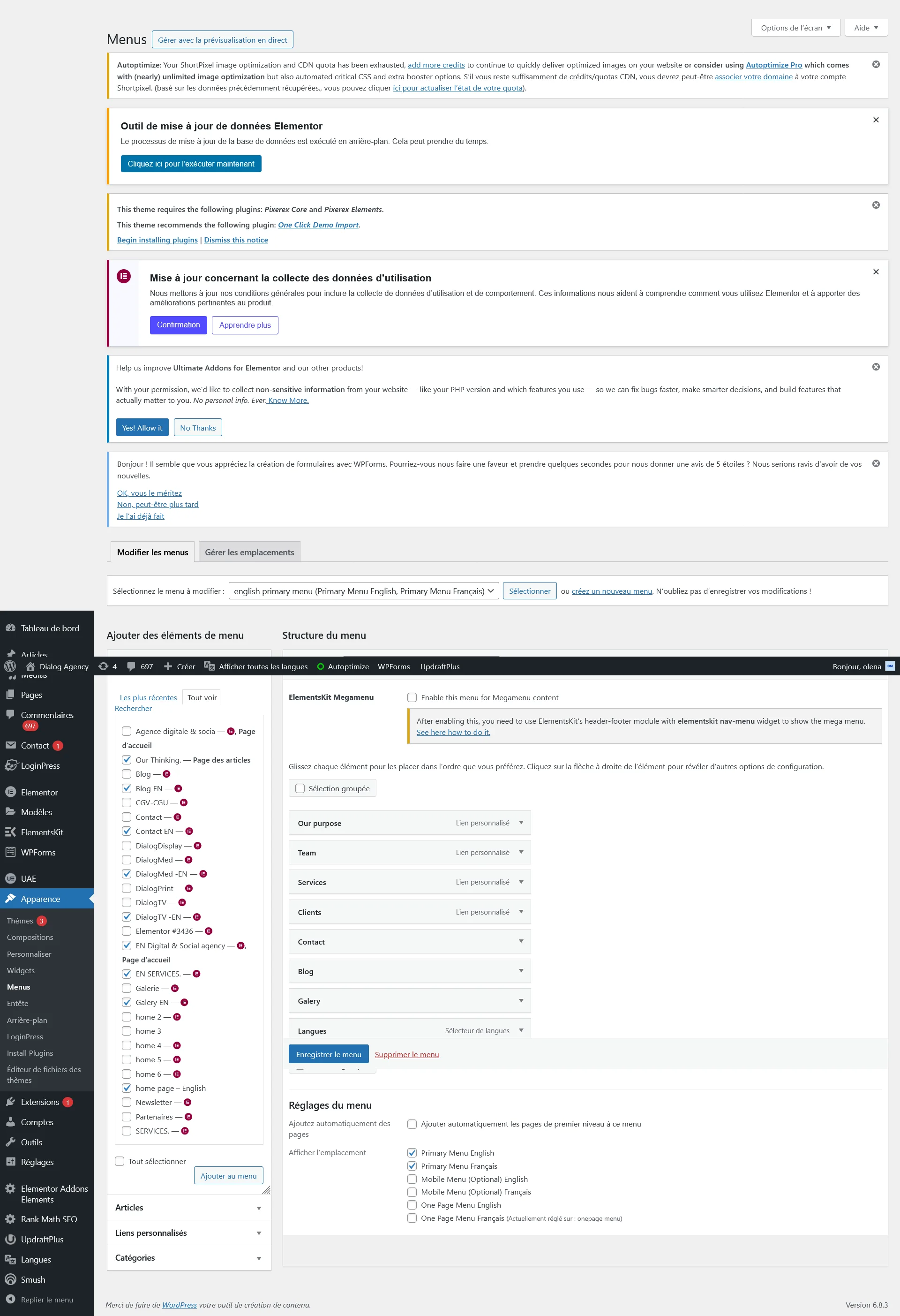
Task: Click the olena user avatar
Action: pos(890,666)
